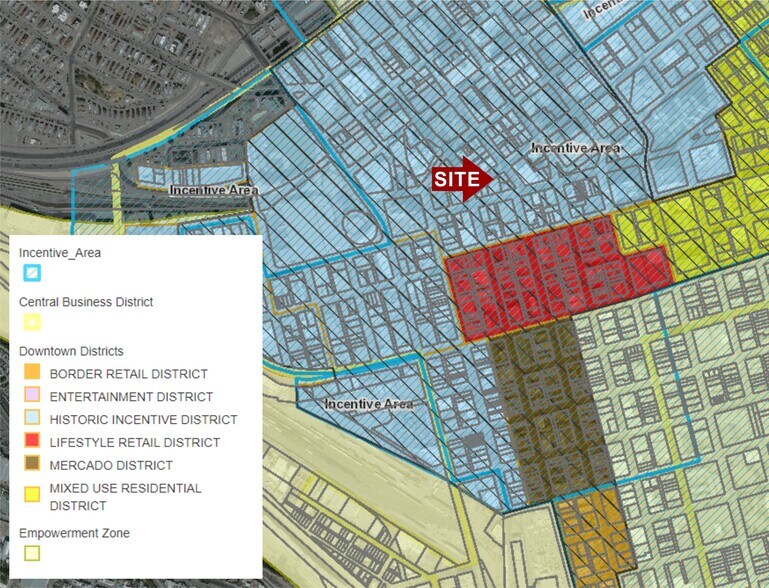This screenshot has height=588, width=769.
Task: Select the Border Retail District orange swatch
Action: click(x=32, y=374)
